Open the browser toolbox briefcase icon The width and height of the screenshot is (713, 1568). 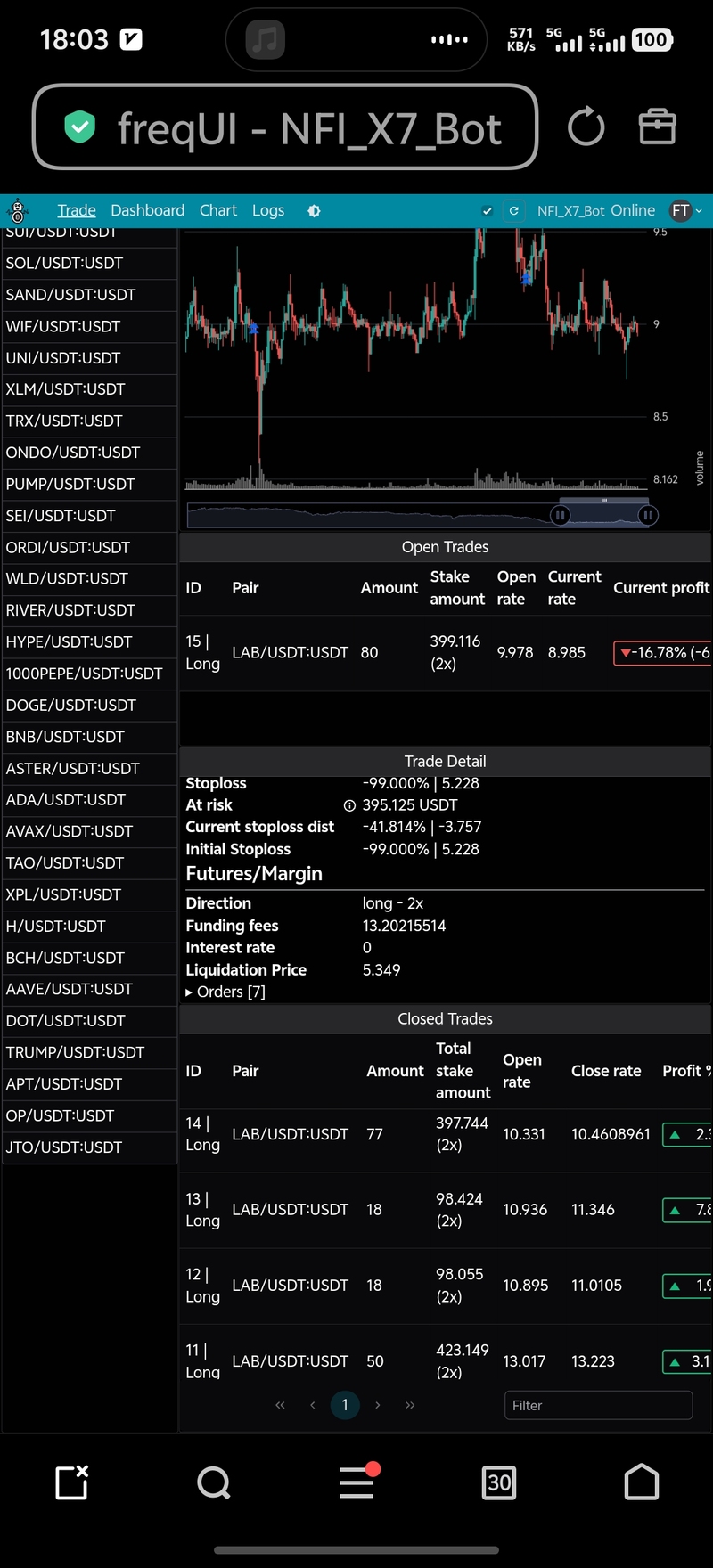pyautogui.click(x=658, y=127)
